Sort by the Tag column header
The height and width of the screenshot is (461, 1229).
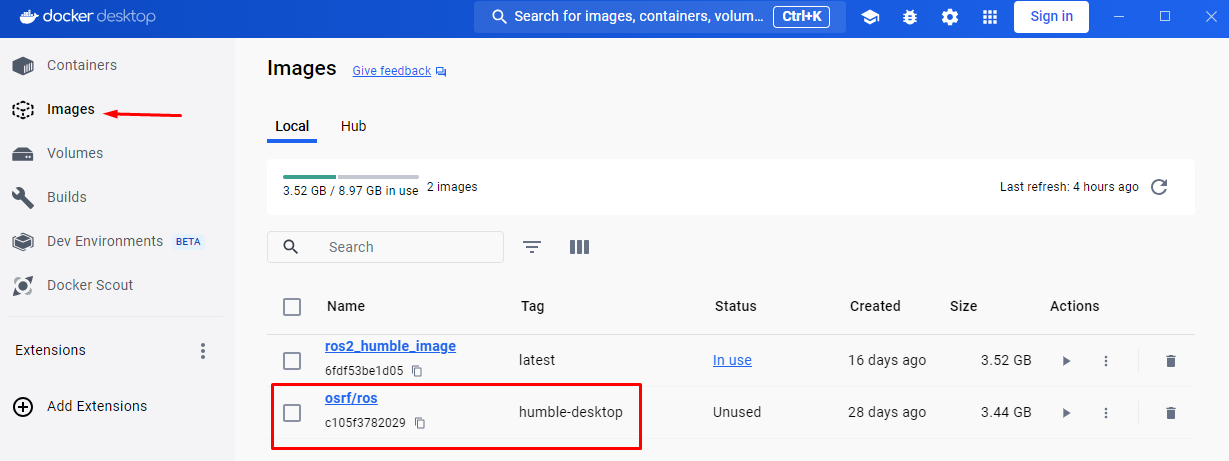533,307
